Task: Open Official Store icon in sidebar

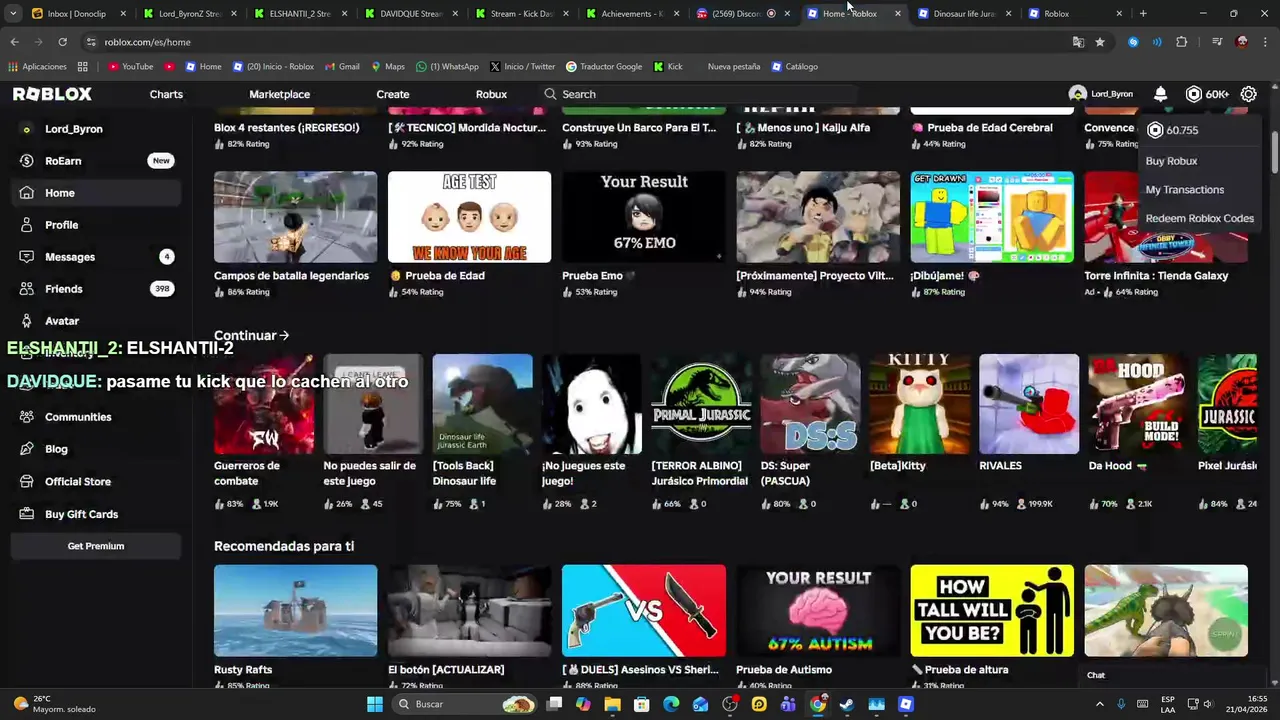Action: coord(26,481)
